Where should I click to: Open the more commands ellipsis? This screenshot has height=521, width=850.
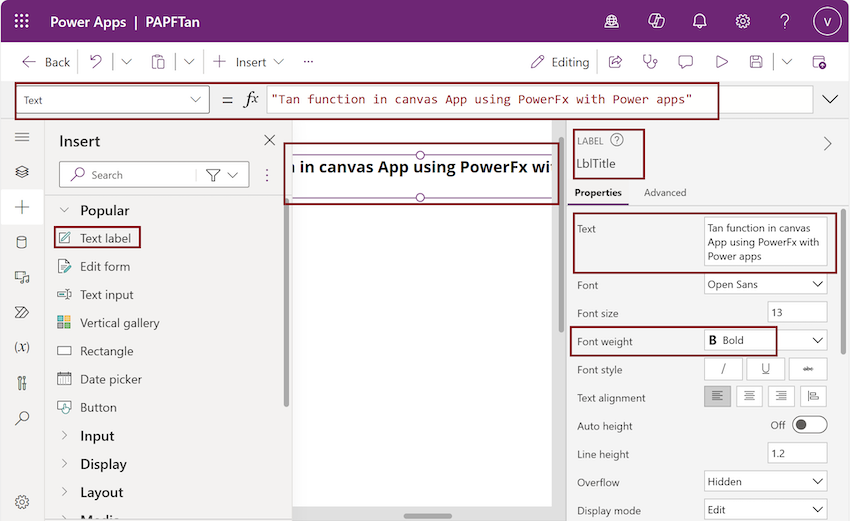pos(308,62)
